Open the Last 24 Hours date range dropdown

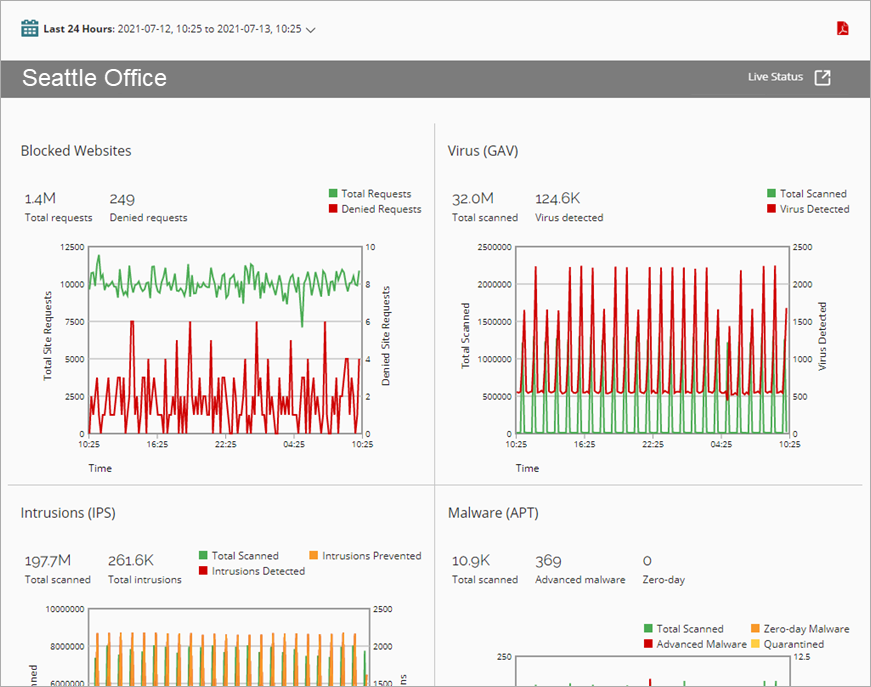[x=311, y=29]
